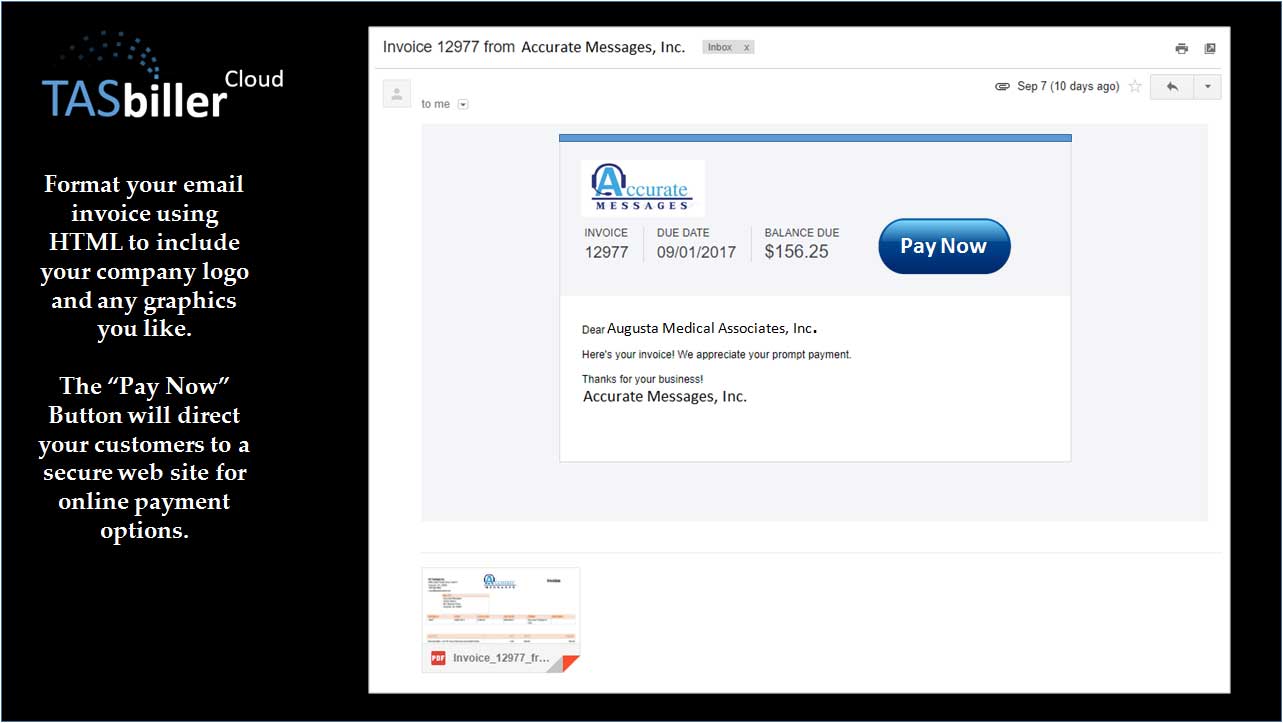Click the sender avatar icon

click(x=397, y=94)
